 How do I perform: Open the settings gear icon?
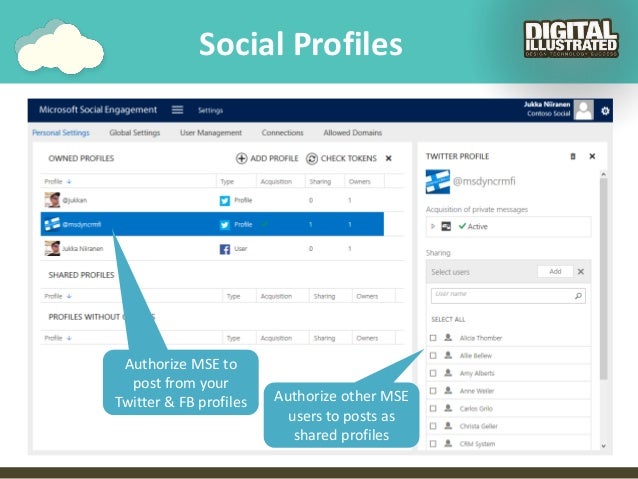(605, 111)
